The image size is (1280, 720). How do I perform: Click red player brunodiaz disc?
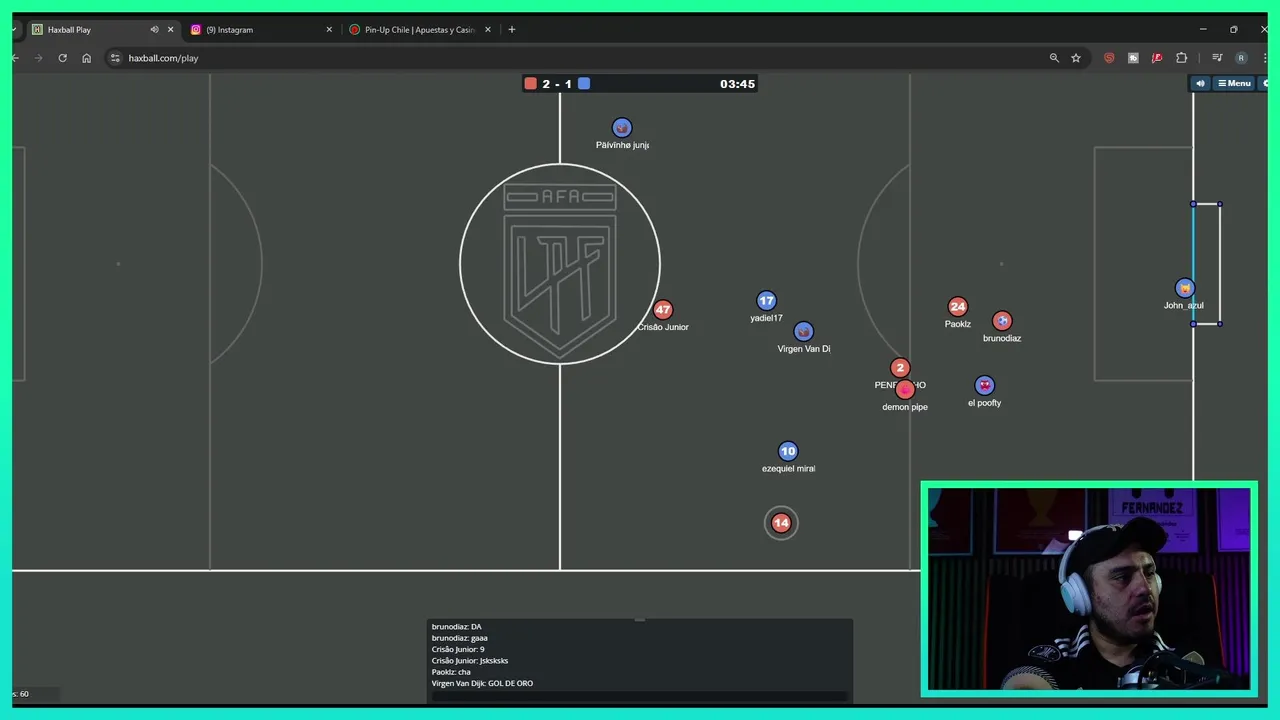[1002, 321]
